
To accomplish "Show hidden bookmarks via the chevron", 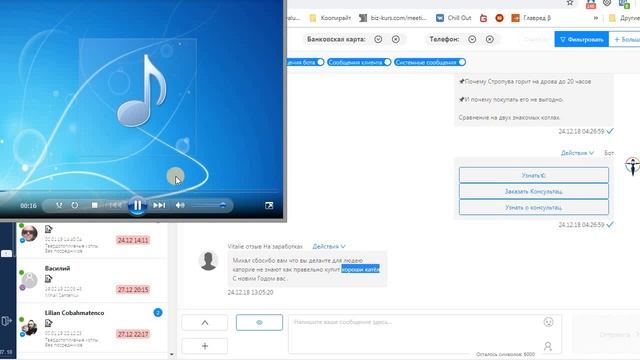I will coord(596,18).
